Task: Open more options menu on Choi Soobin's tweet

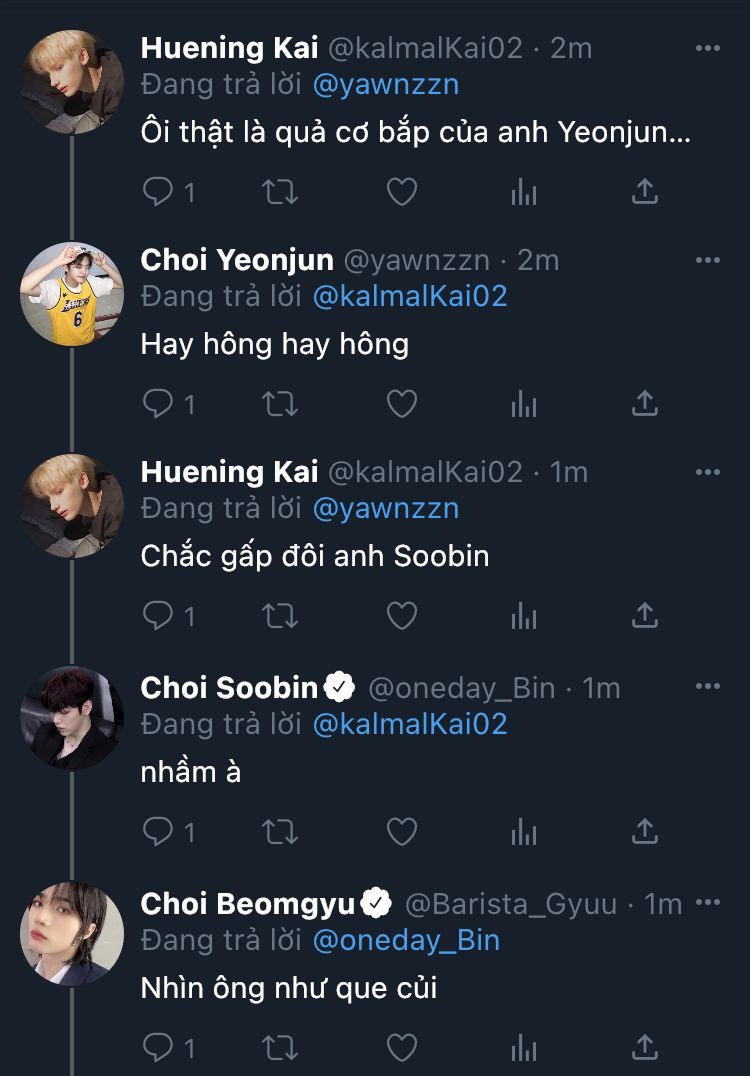Action: click(x=707, y=687)
